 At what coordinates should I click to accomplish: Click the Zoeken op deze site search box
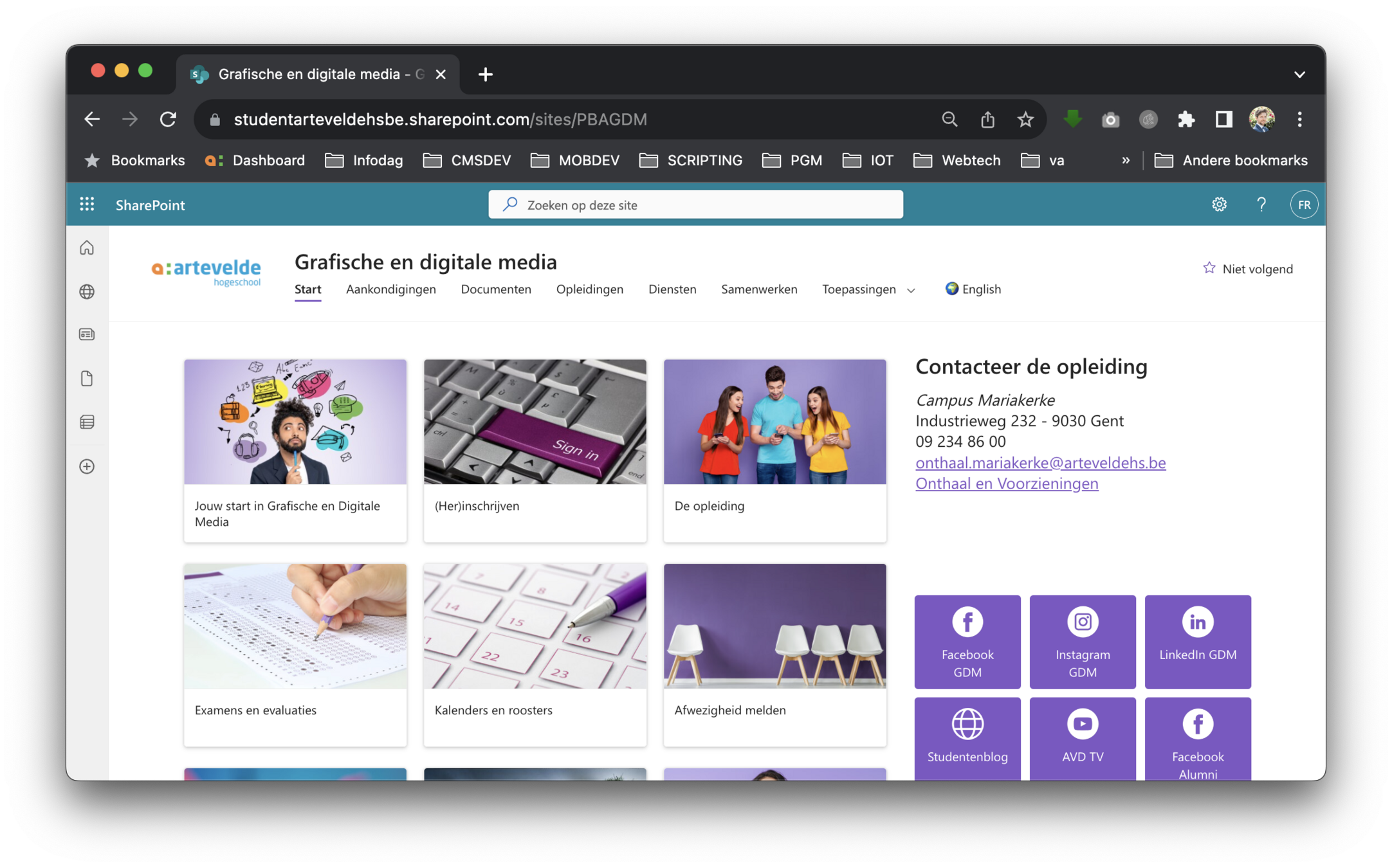pos(695,204)
